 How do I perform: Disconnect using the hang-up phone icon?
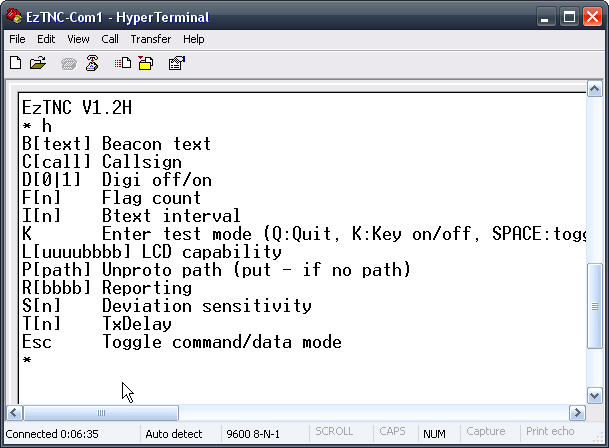(92, 63)
